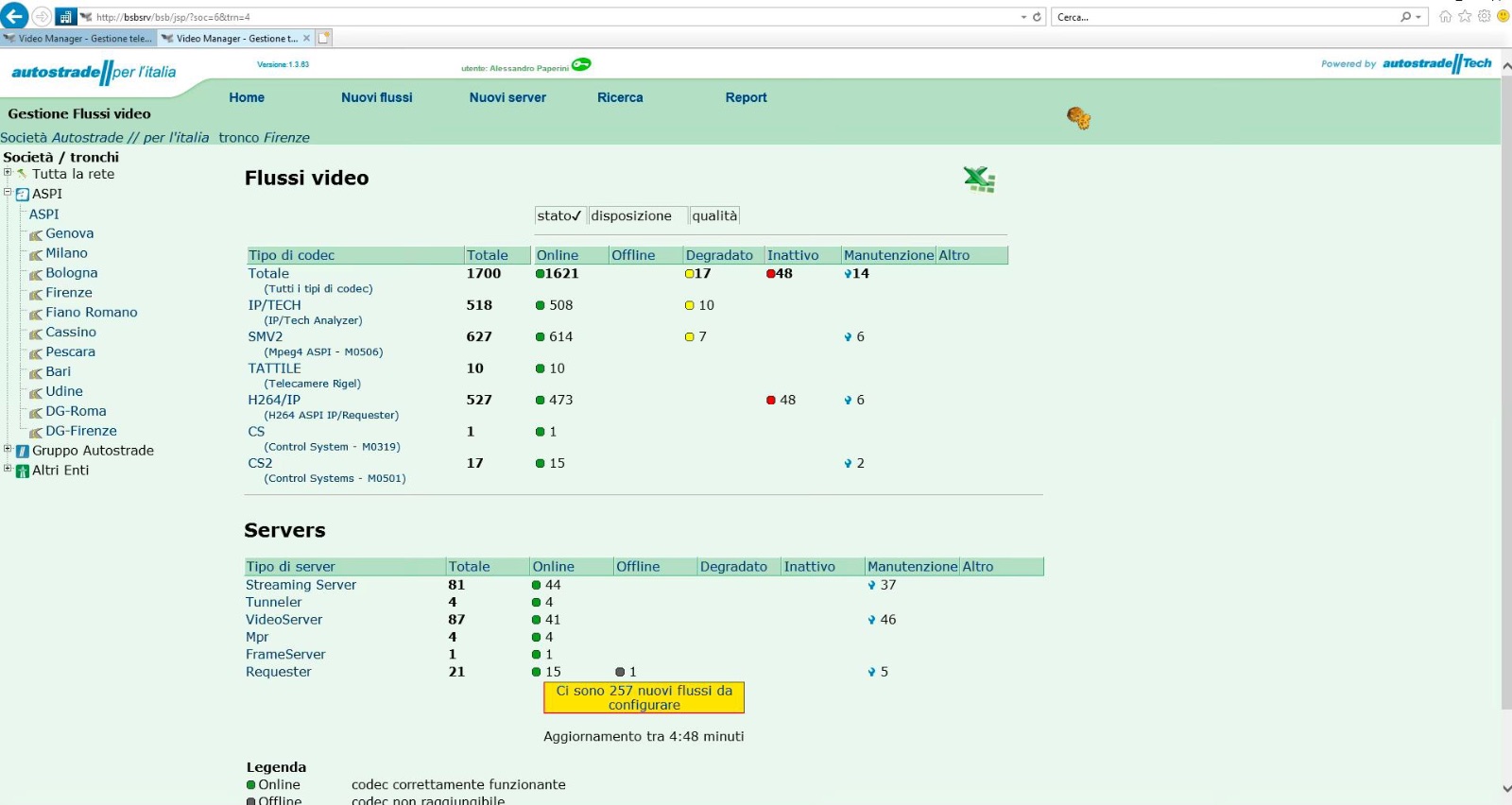
Task: Open the H264/IP codec link
Action: pyautogui.click(x=274, y=400)
